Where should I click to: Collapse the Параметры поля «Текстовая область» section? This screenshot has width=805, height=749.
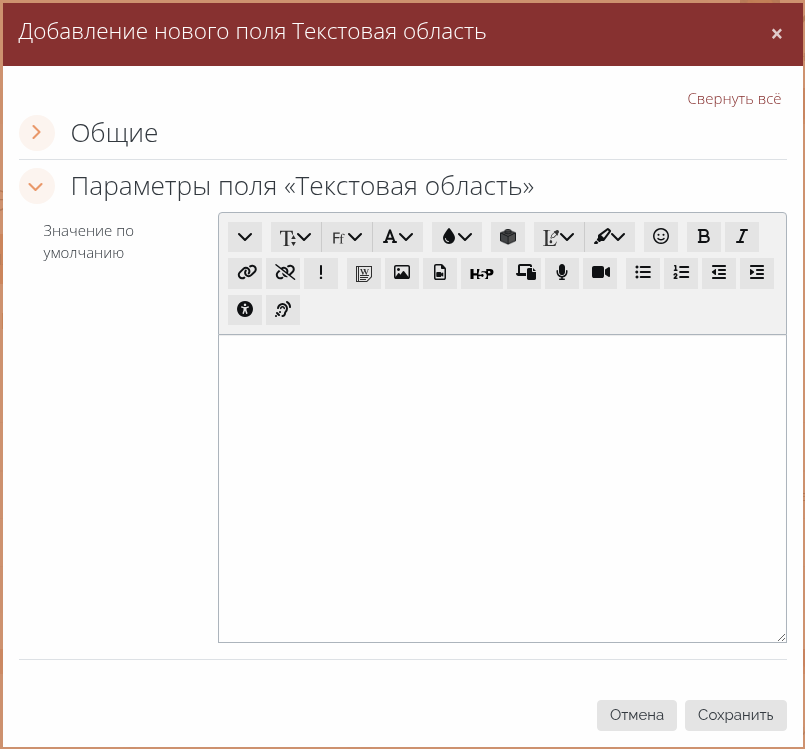click(x=37, y=186)
